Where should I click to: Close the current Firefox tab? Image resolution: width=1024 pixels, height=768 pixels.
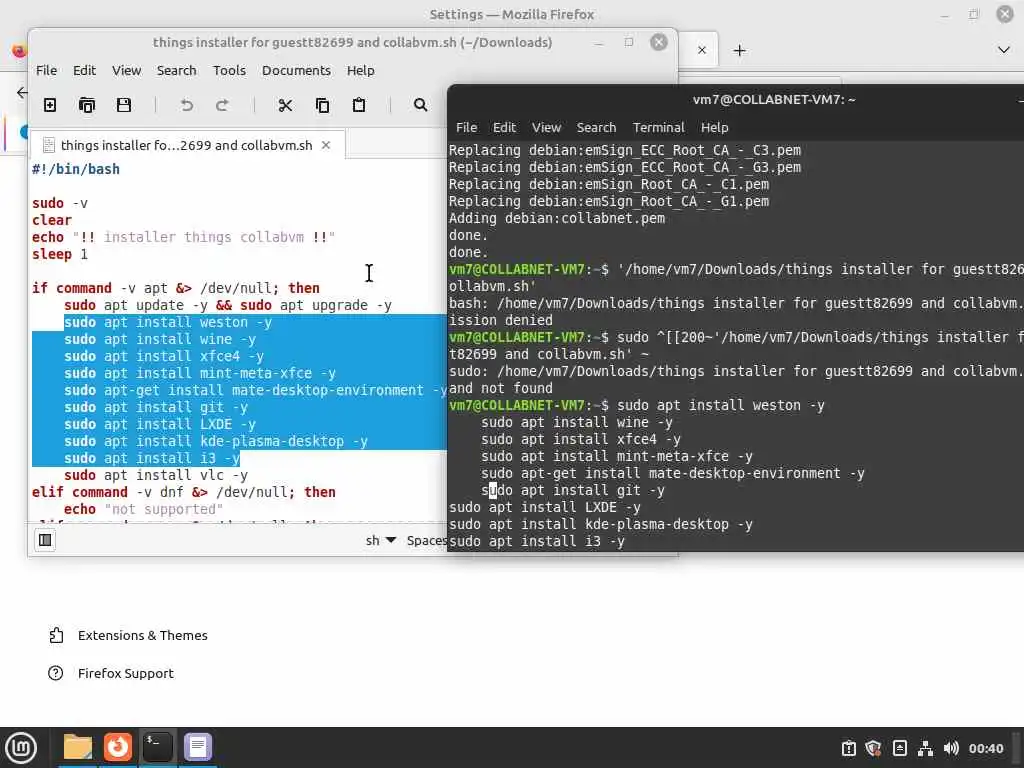[x=701, y=50]
